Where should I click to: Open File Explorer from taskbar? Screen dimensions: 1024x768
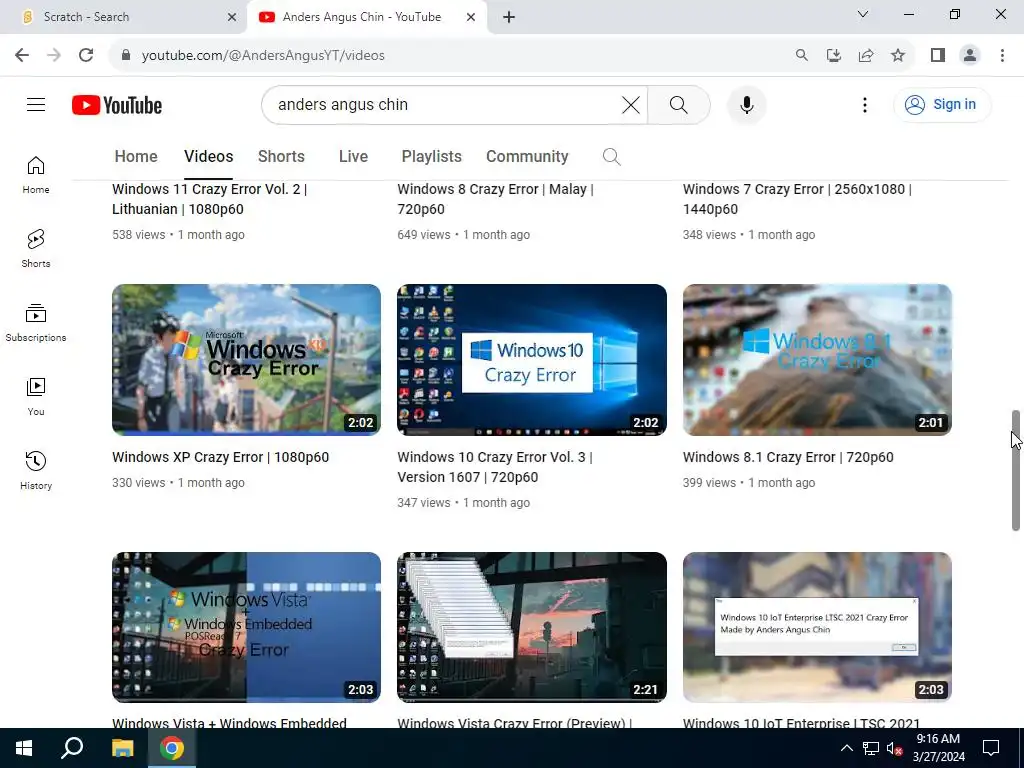(x=122, y=748)
